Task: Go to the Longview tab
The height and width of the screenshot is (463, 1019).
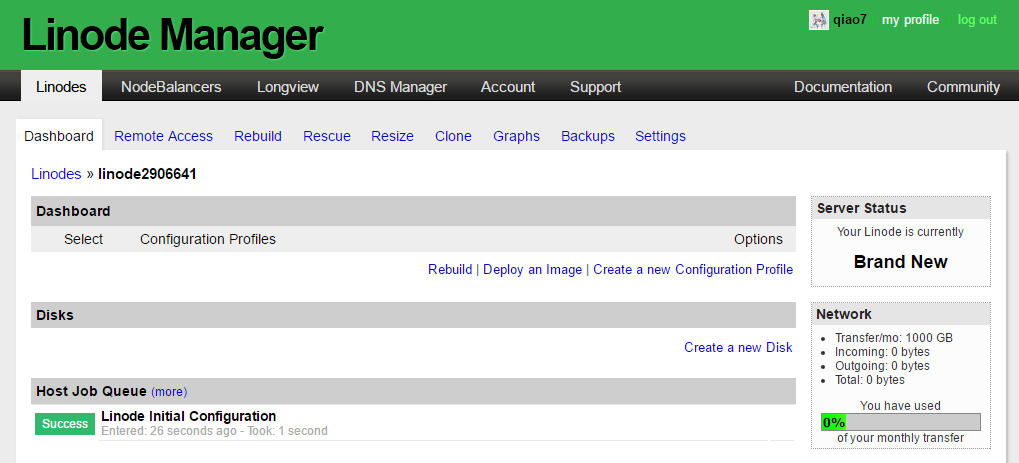Action: pos(288,86)
